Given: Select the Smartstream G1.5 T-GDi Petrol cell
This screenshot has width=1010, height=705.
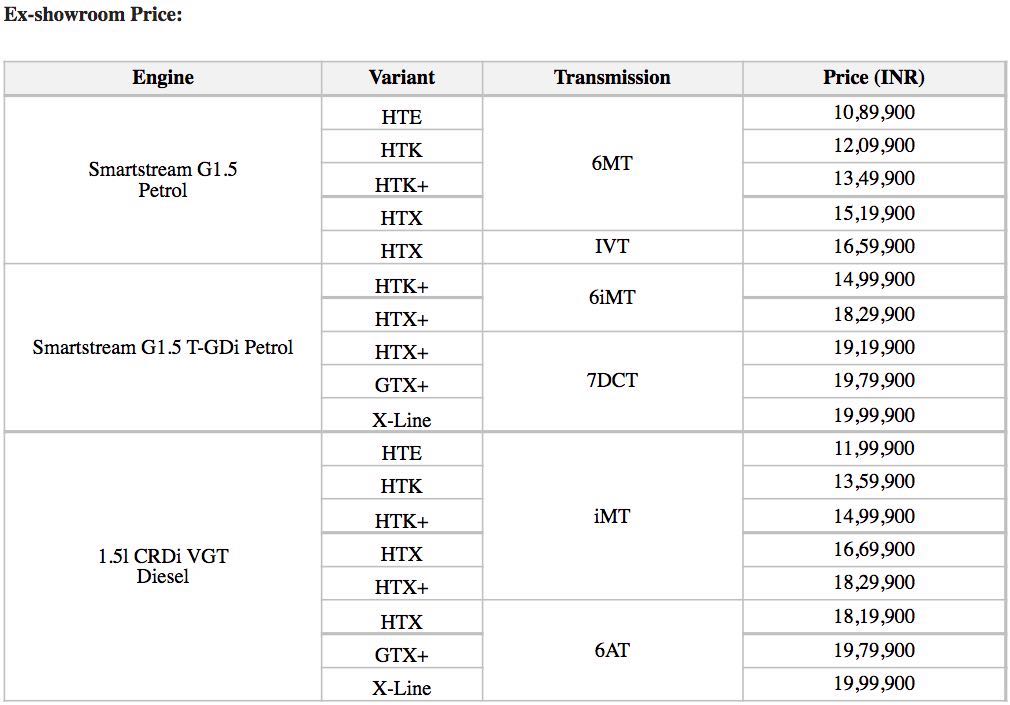Looking at the screenshot, I should point(163,347).
